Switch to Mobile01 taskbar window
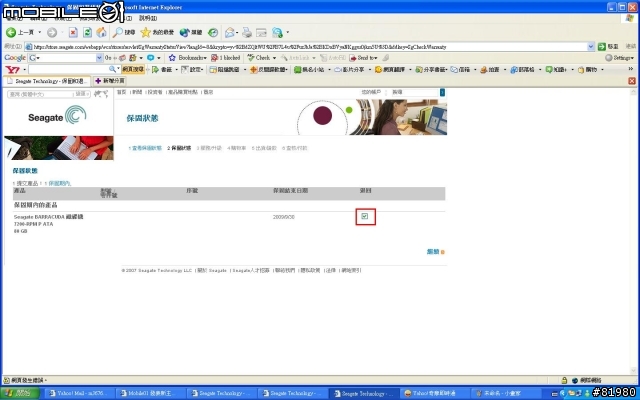This screenshot has width=640, height=400. pyautogui.click(x=150, y=393)
